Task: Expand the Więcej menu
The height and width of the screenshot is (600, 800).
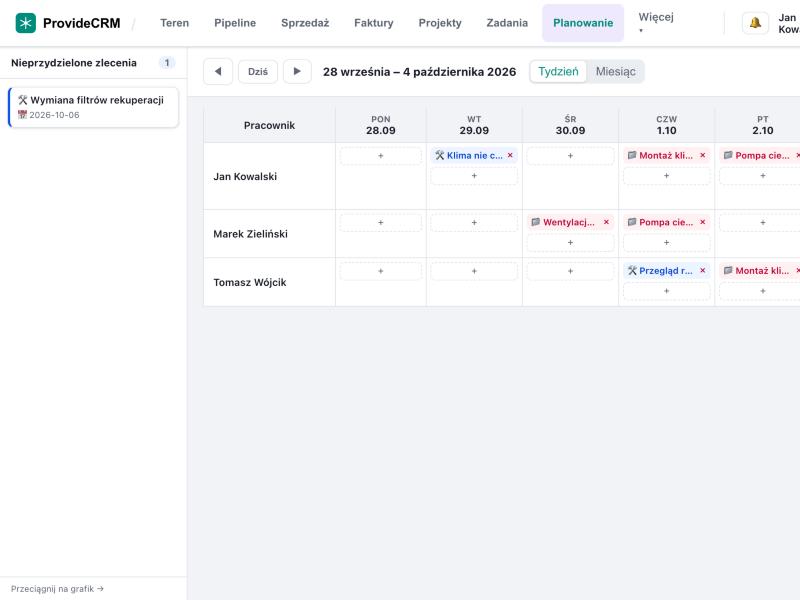Action: click(656, 23)
